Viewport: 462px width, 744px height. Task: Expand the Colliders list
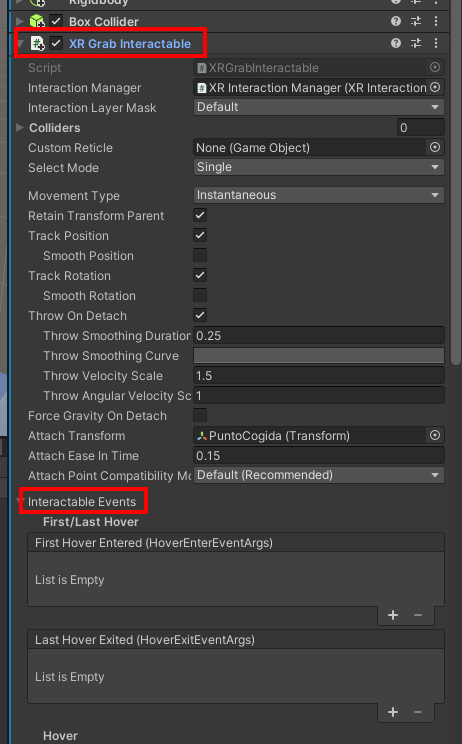coord(19,128)
